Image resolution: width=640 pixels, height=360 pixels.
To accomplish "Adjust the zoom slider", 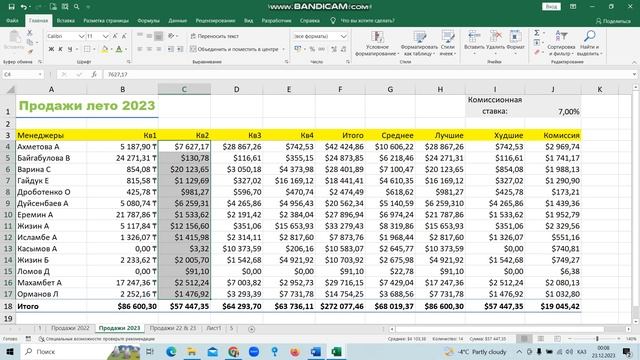I will point(597,339).
